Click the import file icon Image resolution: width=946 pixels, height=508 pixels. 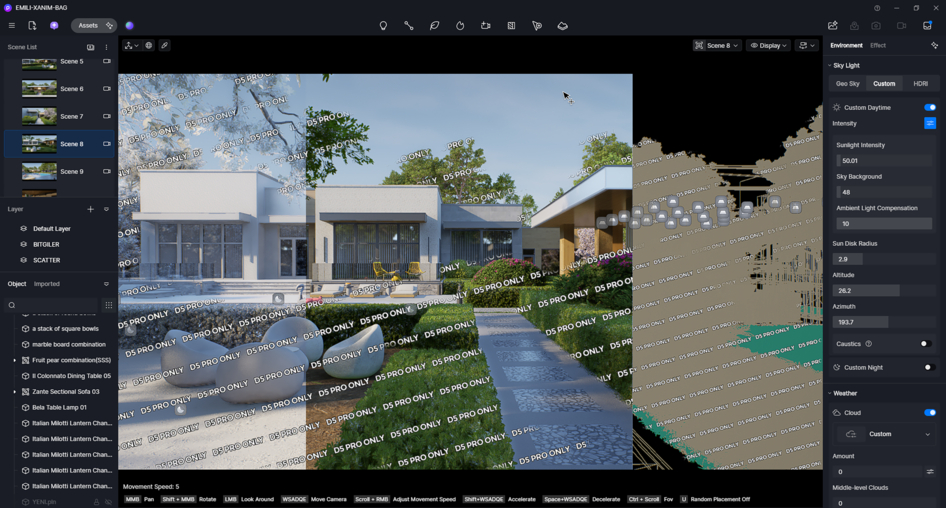click(x=32, y=25)
